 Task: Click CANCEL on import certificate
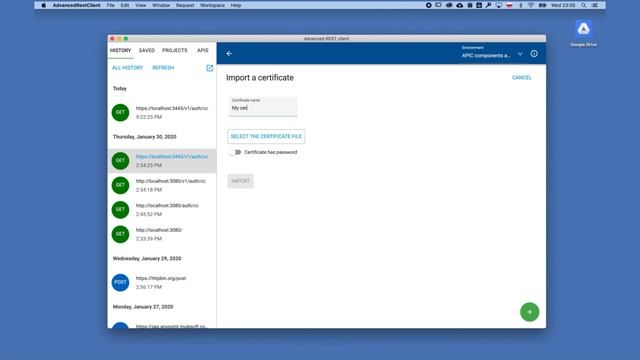(x=522, y=78)
